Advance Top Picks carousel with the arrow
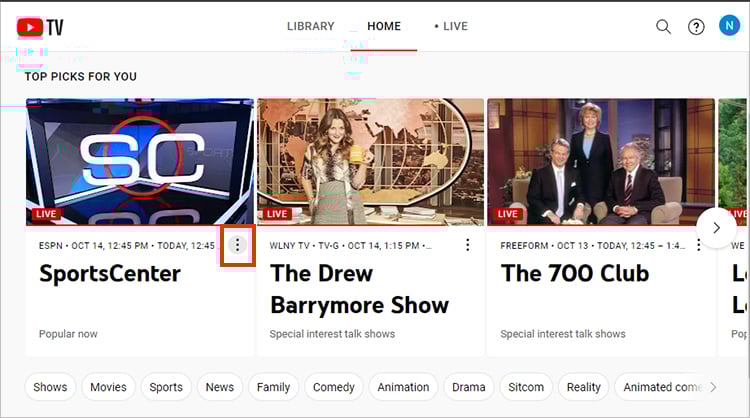The width and height of the screenshot is (750, 418). (716, 228)
